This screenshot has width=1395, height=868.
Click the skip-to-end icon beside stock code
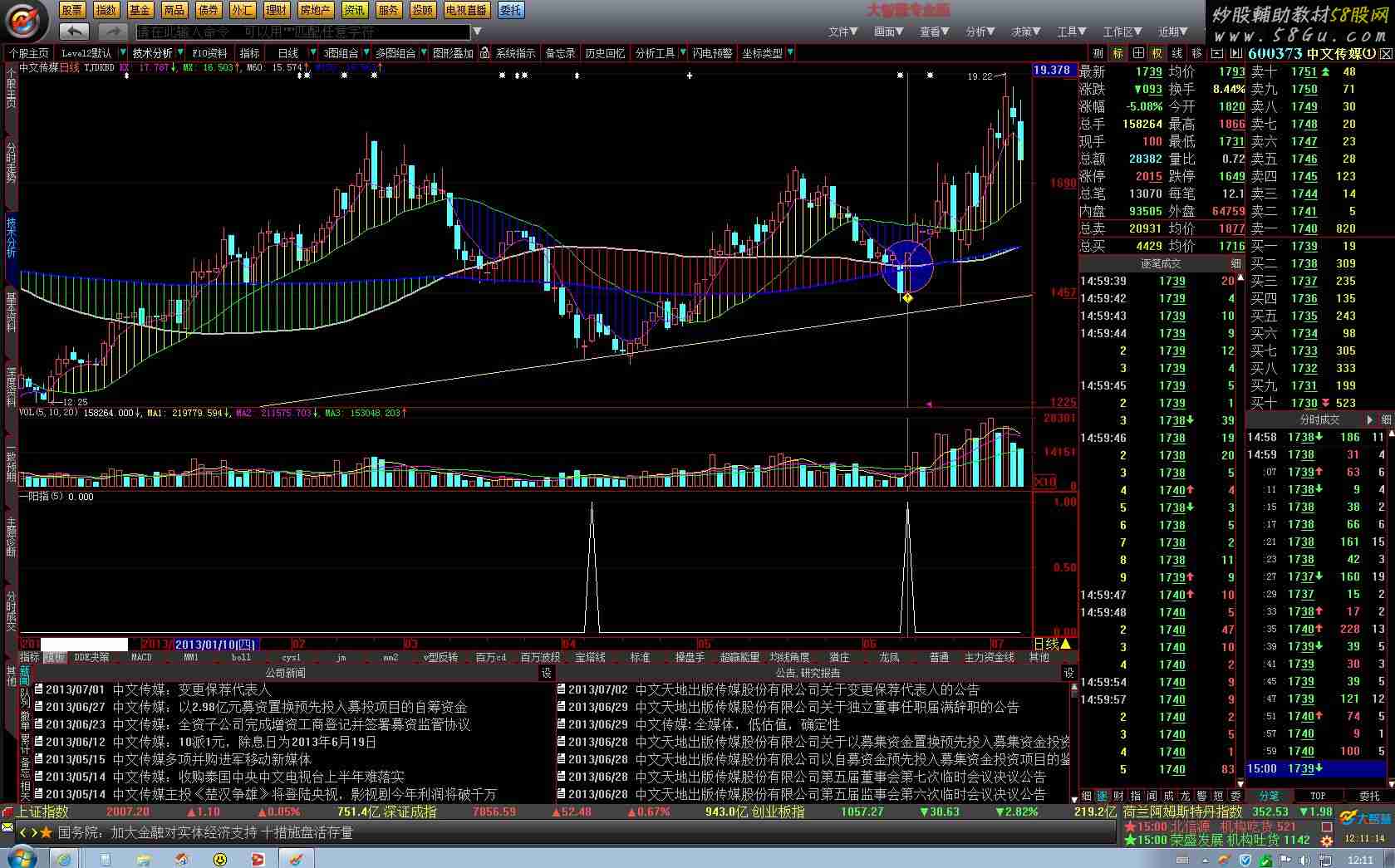click(1236, 53)
